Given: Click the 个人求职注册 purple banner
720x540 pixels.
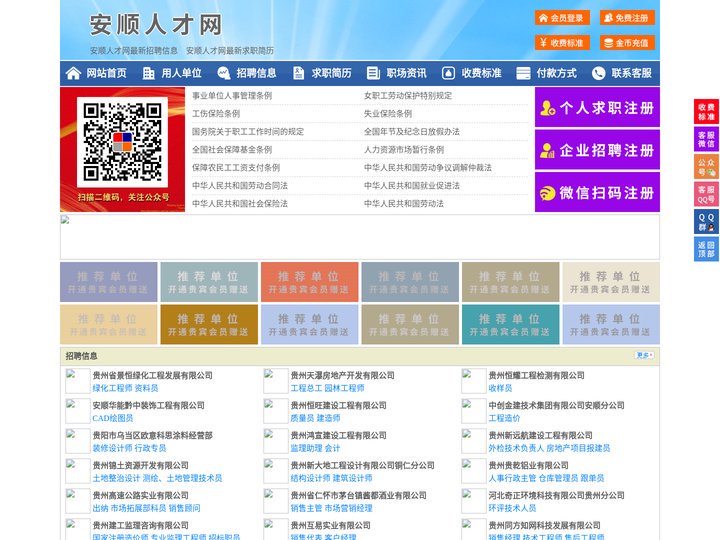Looking at the screenshot, I should (x=597, y=107).
